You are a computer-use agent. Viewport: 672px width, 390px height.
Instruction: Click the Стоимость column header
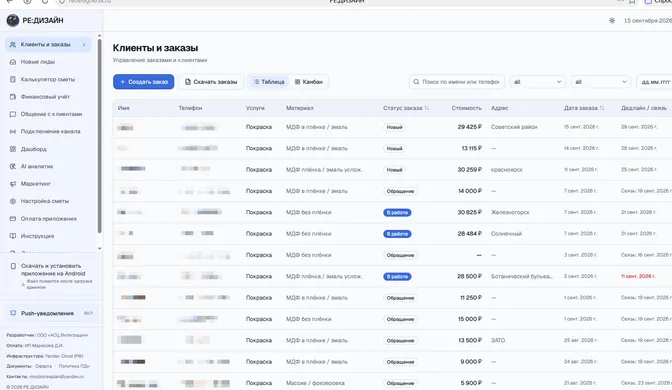tap(466, 108)
